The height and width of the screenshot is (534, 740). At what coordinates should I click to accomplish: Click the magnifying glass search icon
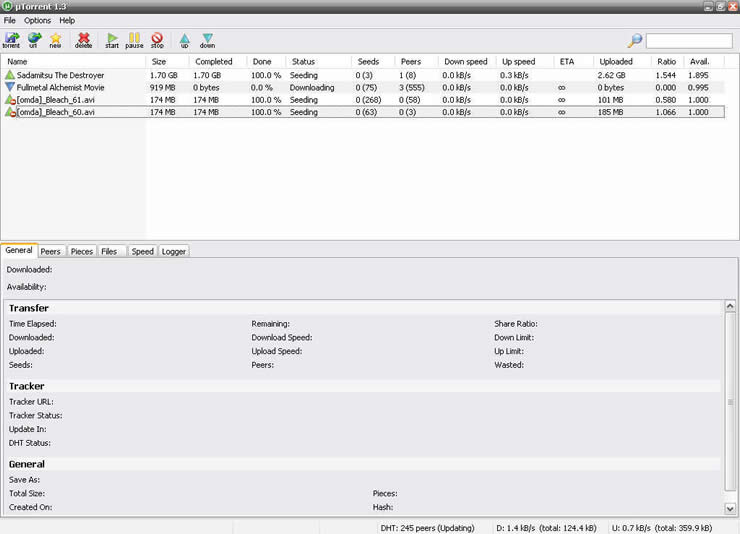pos(635,41)
